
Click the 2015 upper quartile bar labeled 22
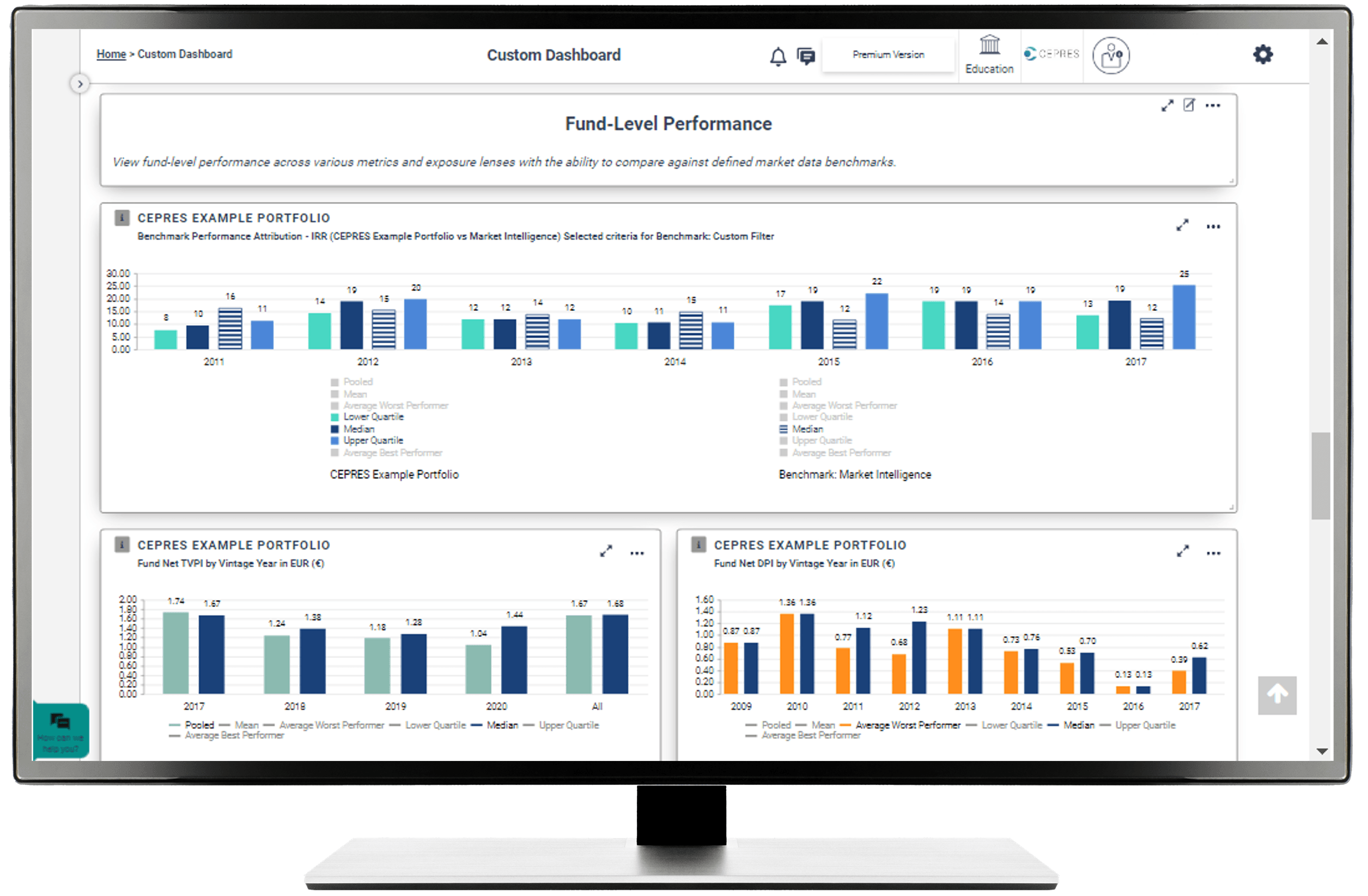click(x=877, y=321)
